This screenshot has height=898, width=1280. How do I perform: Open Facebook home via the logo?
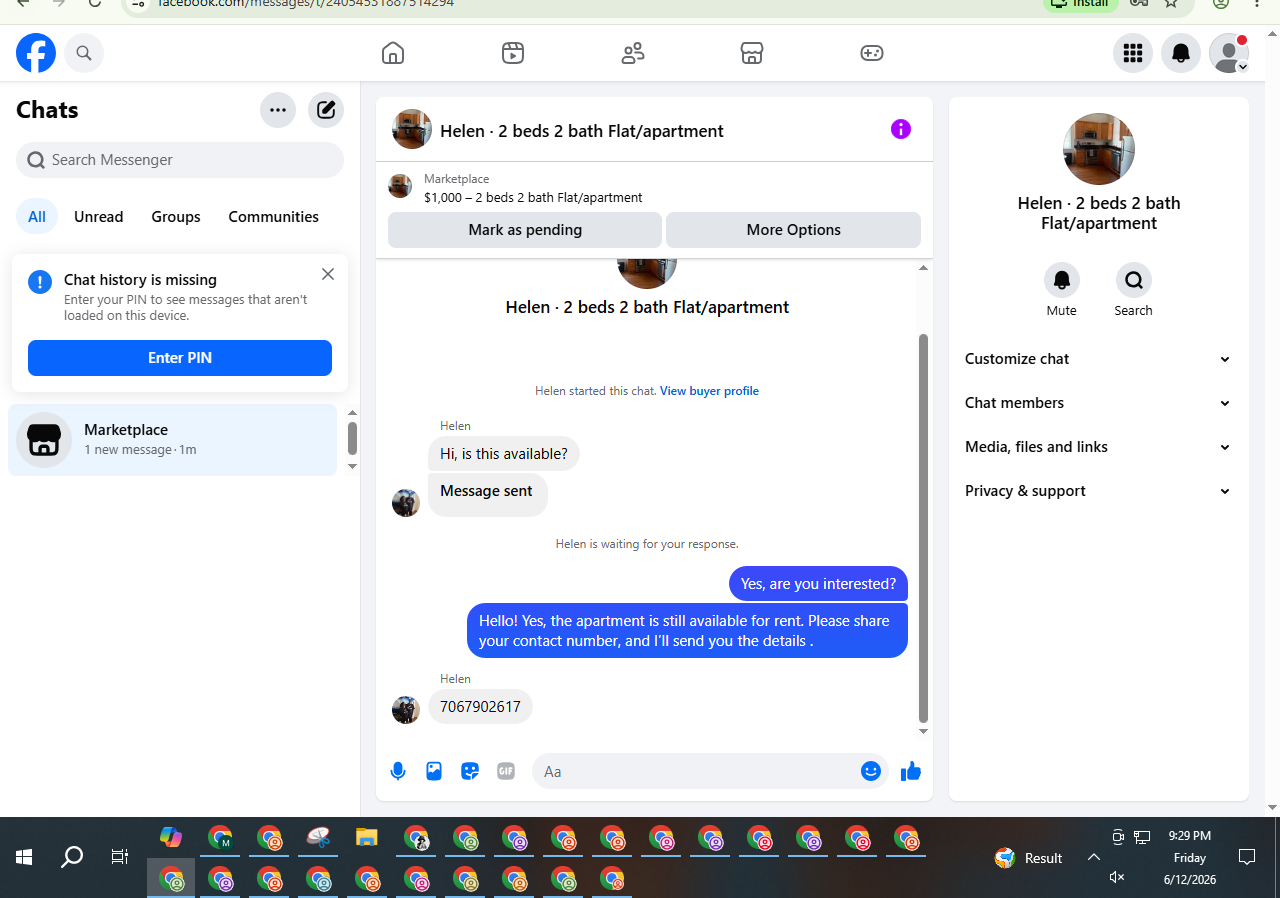click(x=36, y=53)
